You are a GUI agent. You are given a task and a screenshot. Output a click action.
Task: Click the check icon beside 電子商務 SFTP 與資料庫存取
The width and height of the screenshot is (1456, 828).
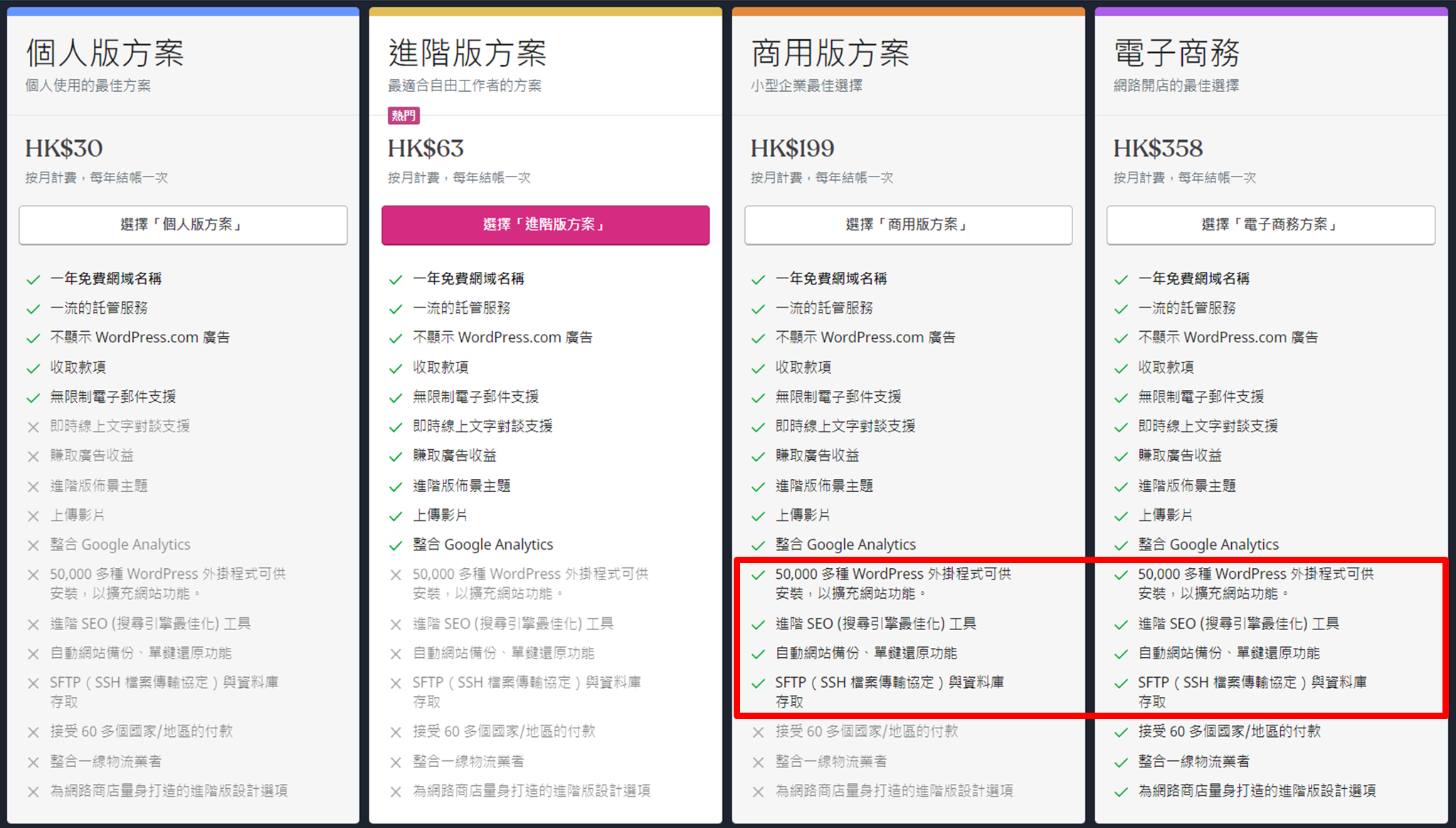click(x=1121, y=683)
